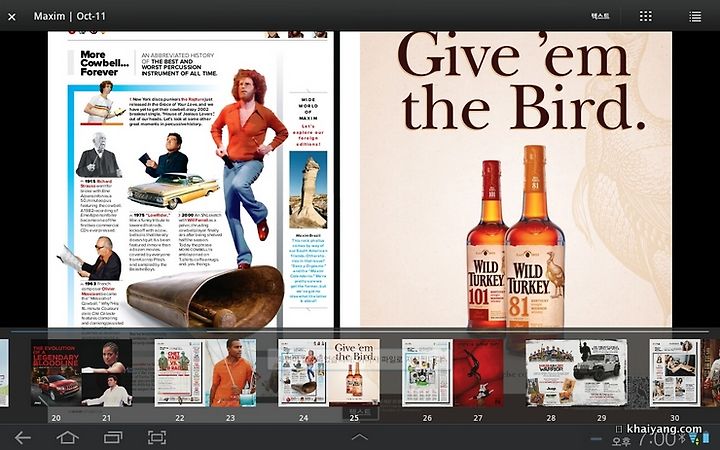Open page 25 Give 'em the Bird thumbnail
720x450 pixels.
(354, 373)
